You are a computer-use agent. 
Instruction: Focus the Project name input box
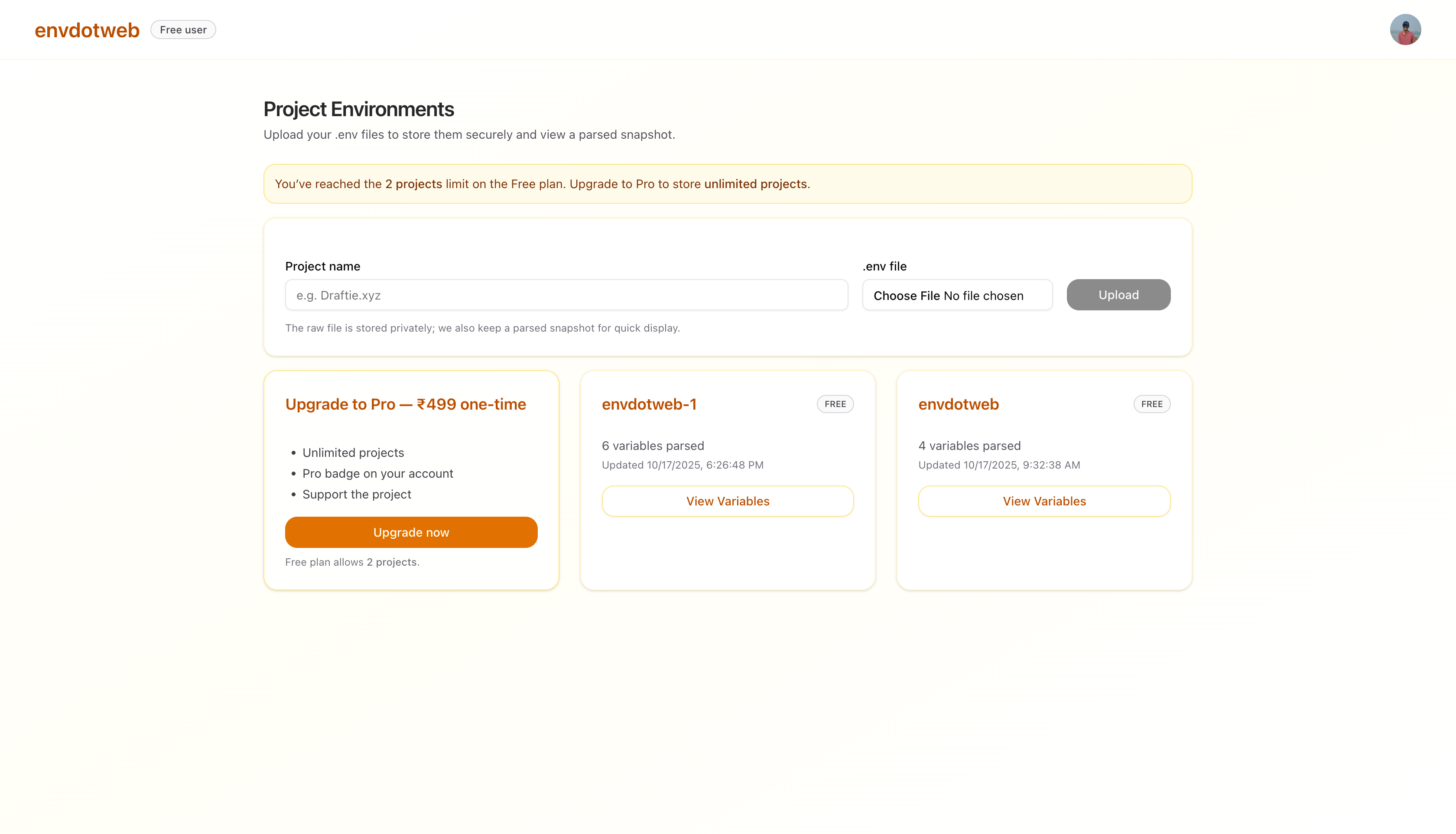click(565, 295)
